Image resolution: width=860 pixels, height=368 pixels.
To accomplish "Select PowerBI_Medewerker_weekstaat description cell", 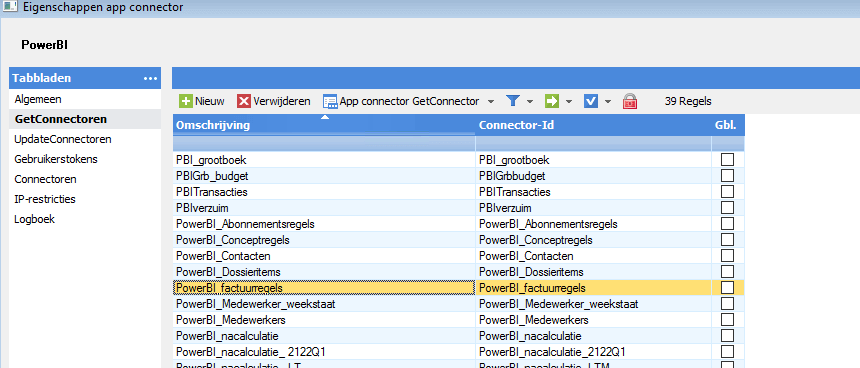I will point(324,303).
